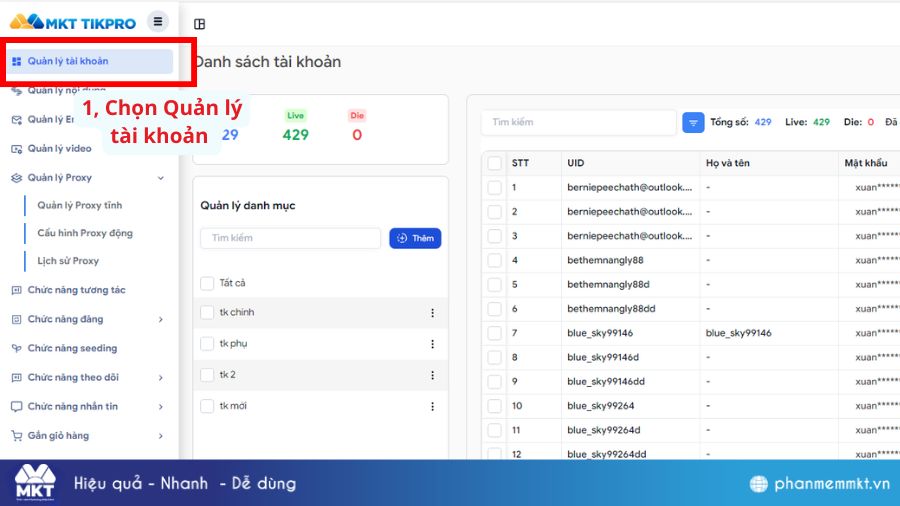Click the MKT TIKPRO logo
The width and height of the screenshot is (900, 506).
tap(73, 22)
